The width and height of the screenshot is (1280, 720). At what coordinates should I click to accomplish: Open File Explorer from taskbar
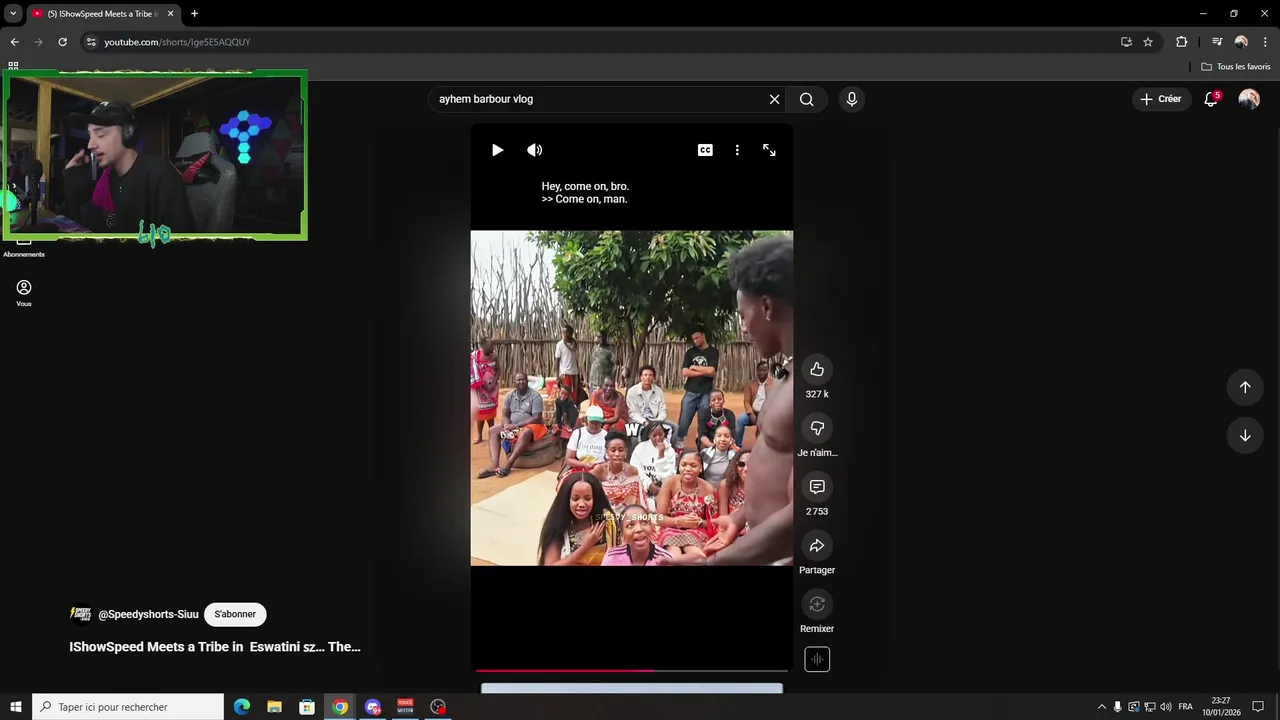pos(274,707)
